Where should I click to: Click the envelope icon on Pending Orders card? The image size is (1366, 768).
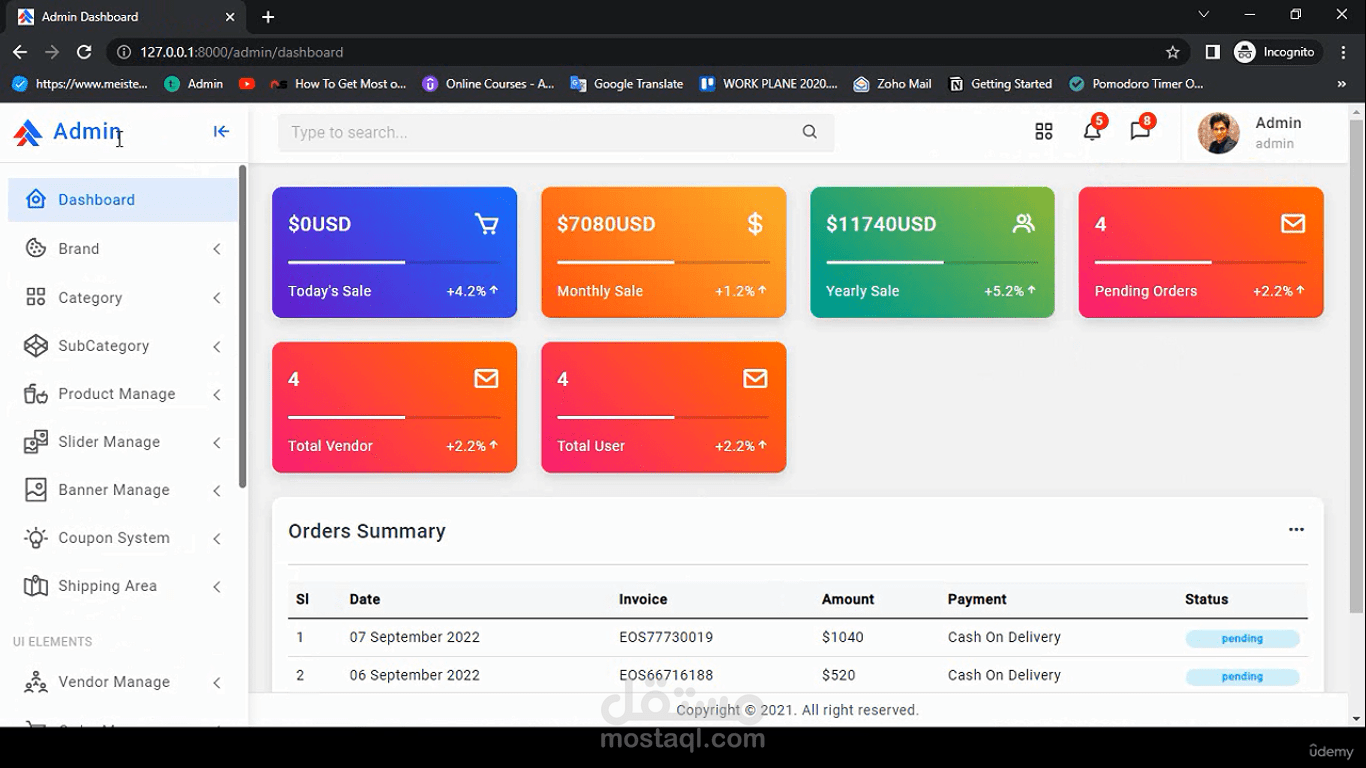(x=1292, y=224)
